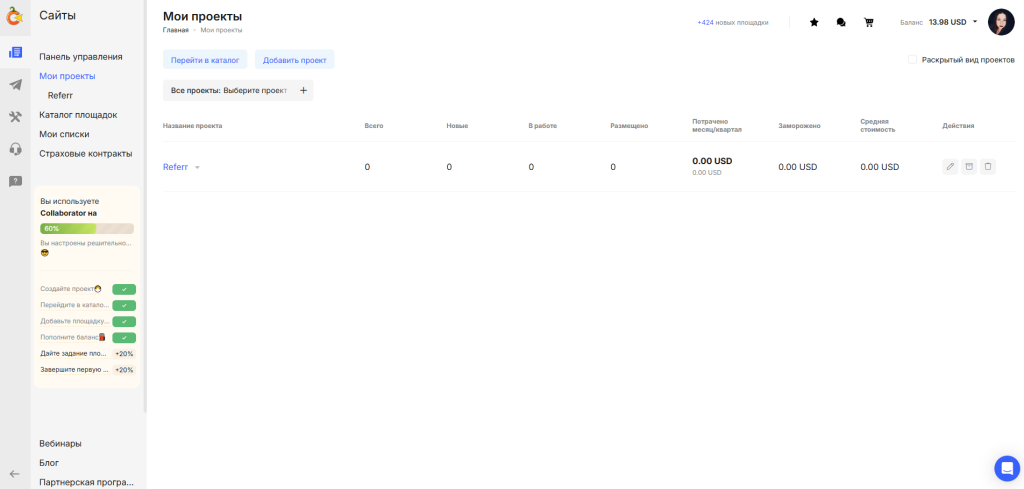This screenshot has width=1024, height=489.
Task: Open the 'Все проекты' project selector
Action: coord(238,90)
